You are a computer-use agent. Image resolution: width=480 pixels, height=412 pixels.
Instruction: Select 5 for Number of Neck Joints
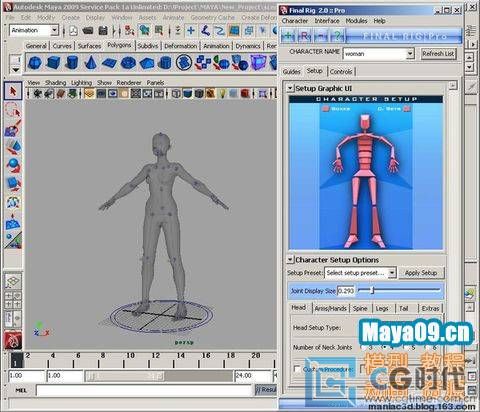pyautogui.click(x=406, y=347)
